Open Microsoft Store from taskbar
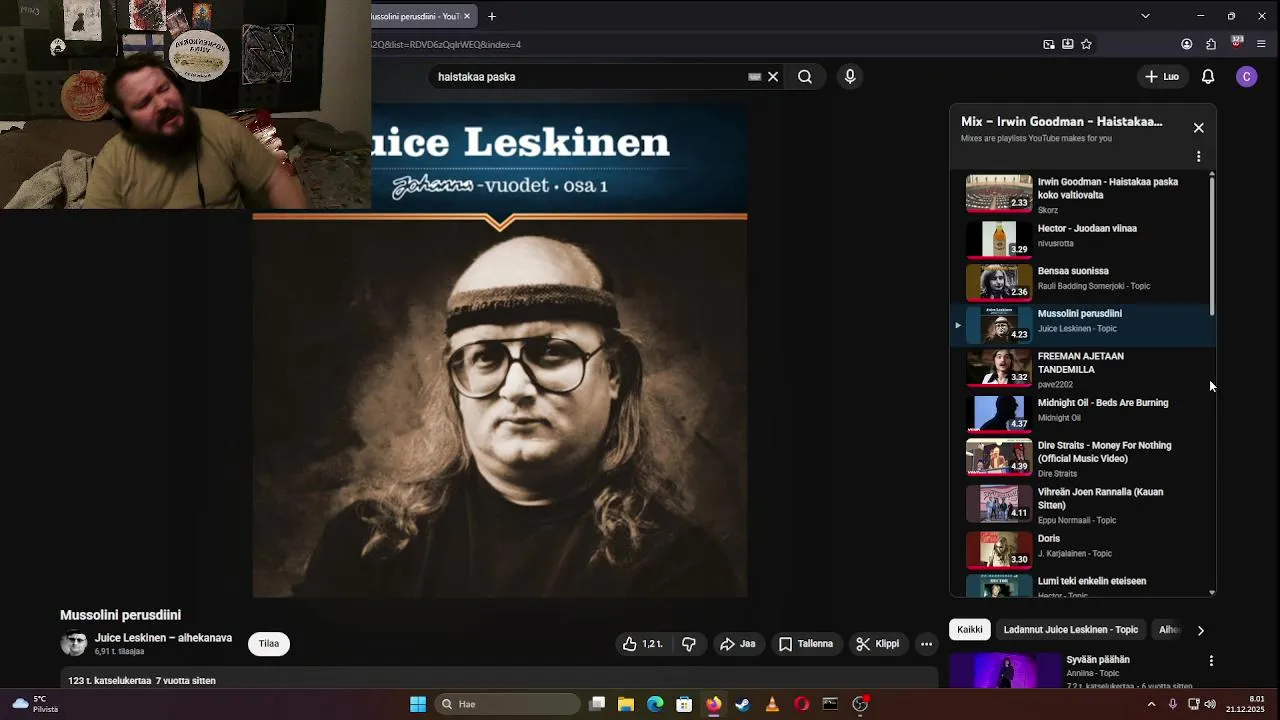 684,704
